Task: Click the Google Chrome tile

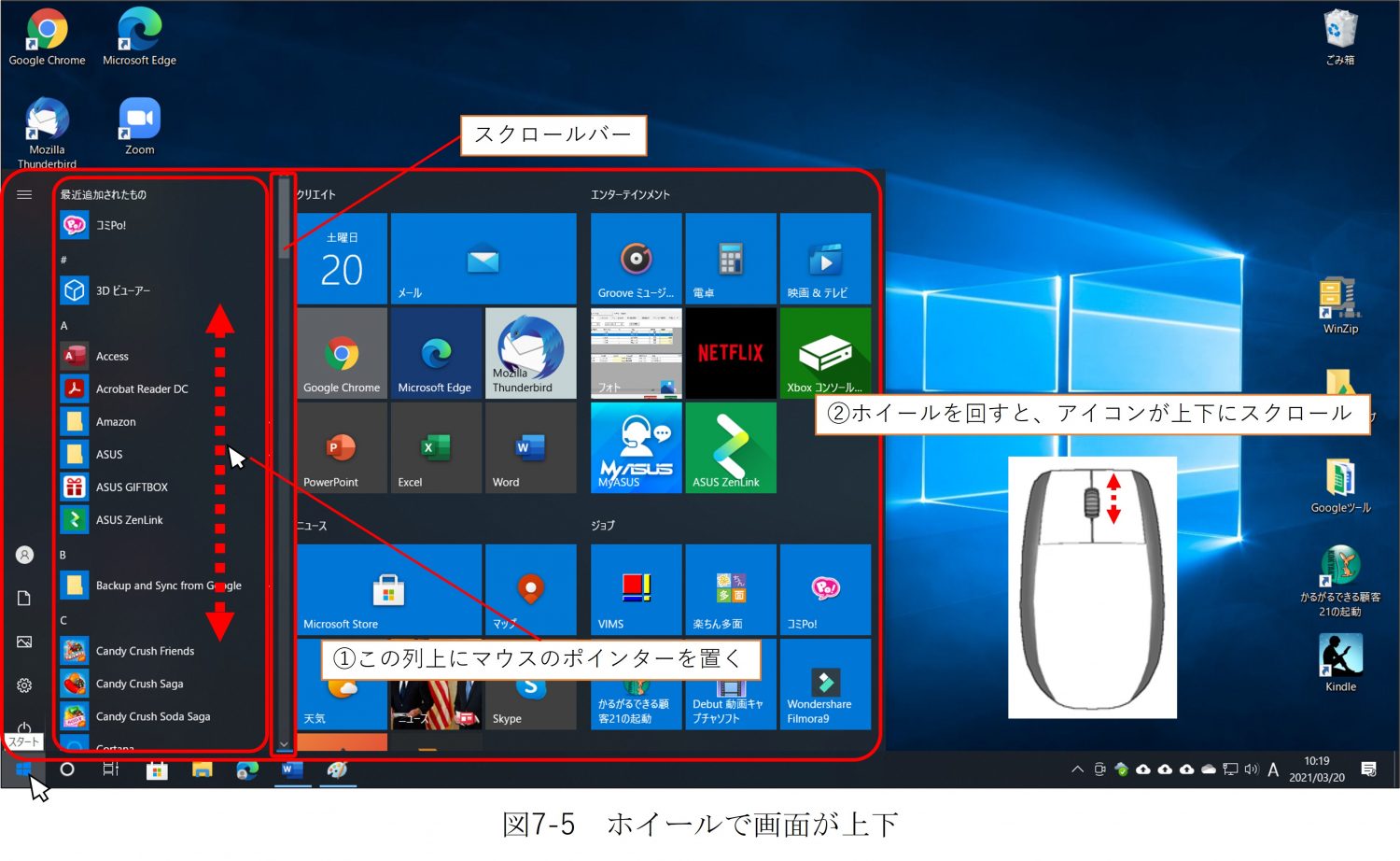Action: pyautogui.click(x=342, y=353)
